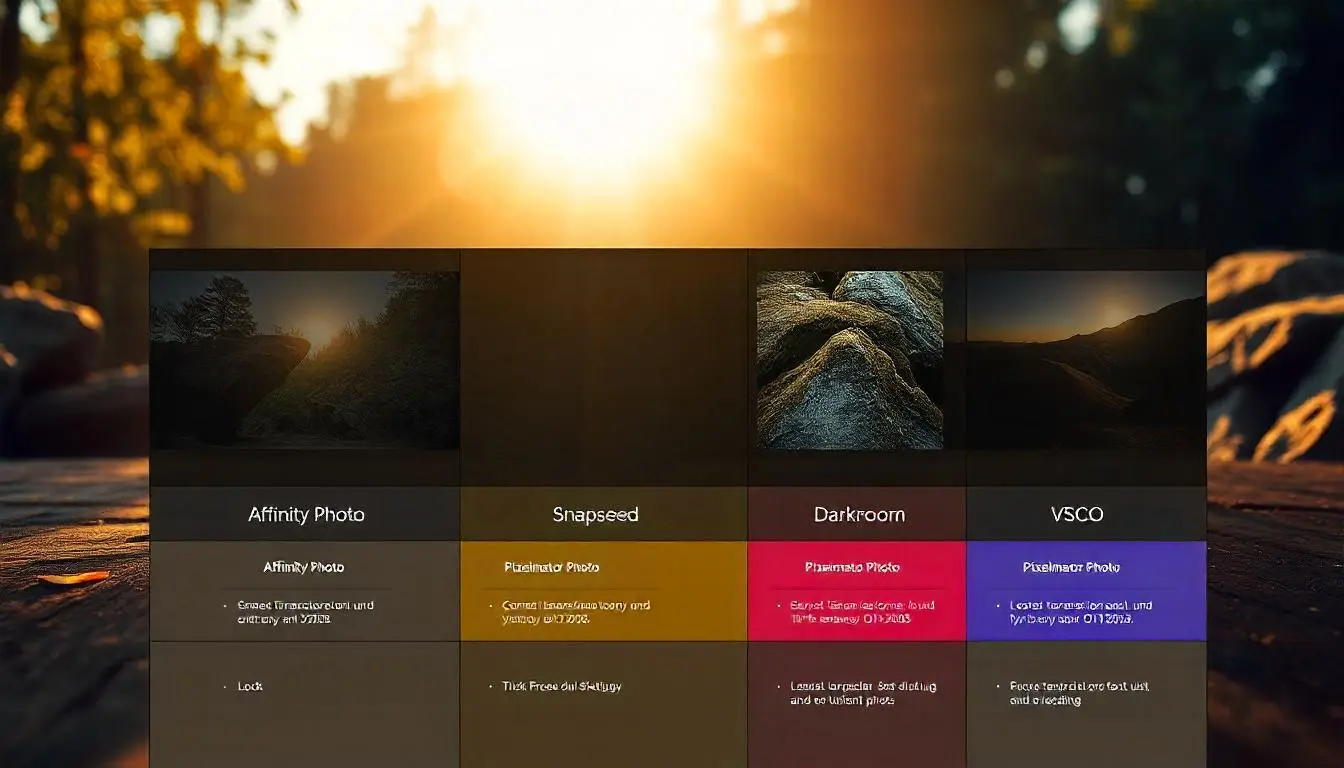Click the 'Lock' bullet under Affinity Photo
The height and width of the screenshot is (768, 1344).
250,687
